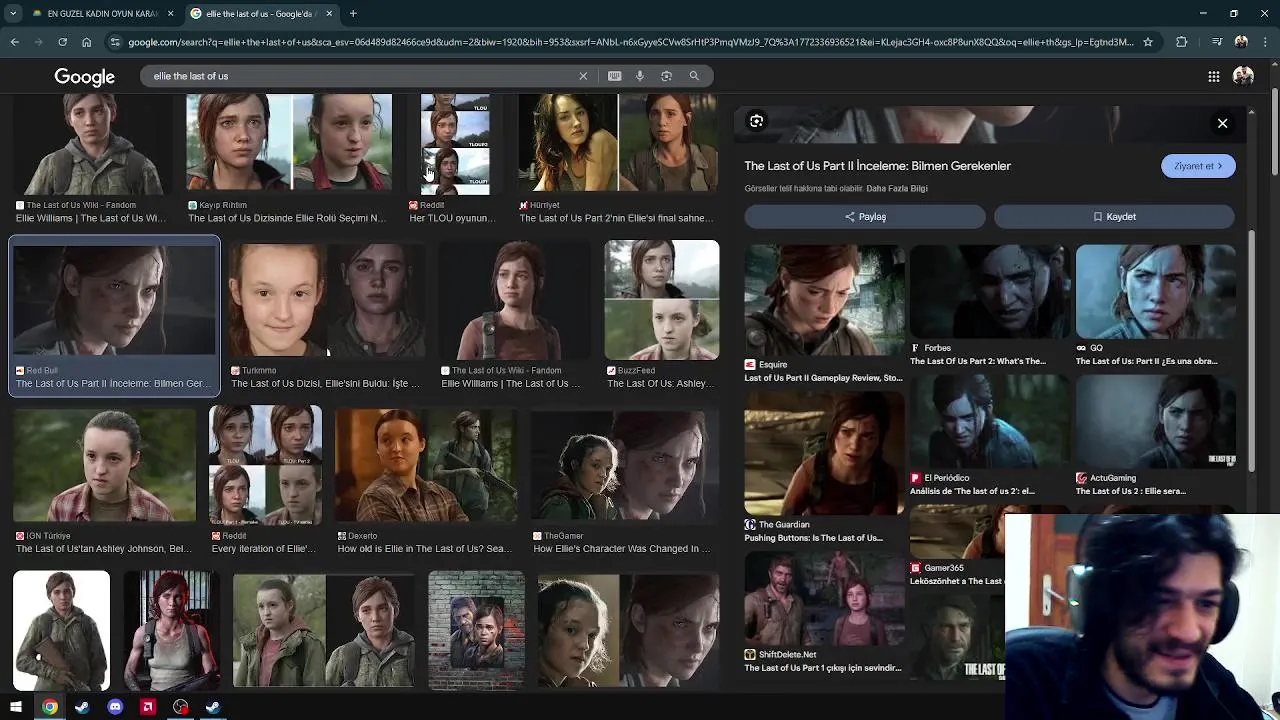Screen dimensions: 1280x720
Task: Open 'The Last of Us Part II İnceleme' preview title
Action: point(877,166)
